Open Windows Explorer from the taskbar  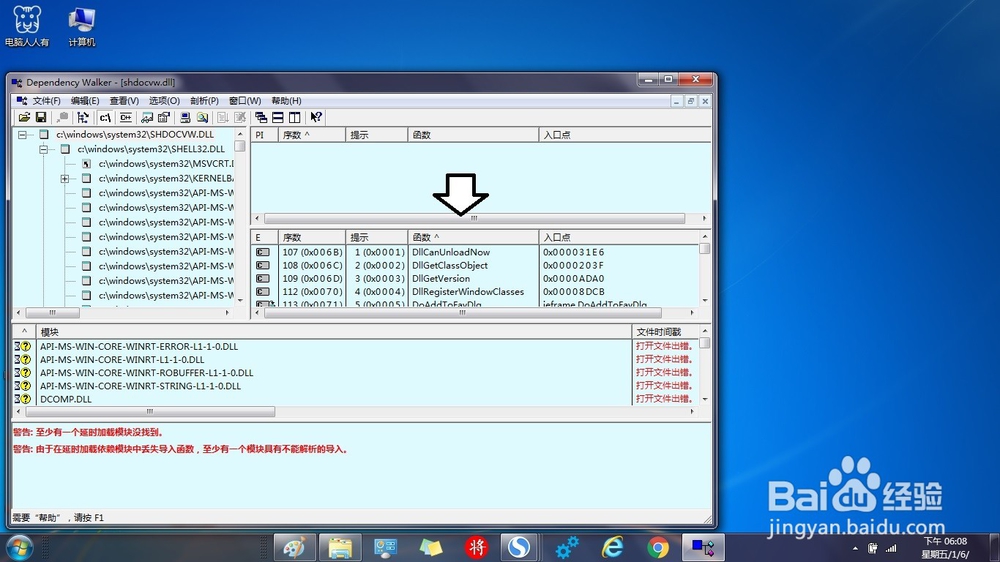point(340,547)
